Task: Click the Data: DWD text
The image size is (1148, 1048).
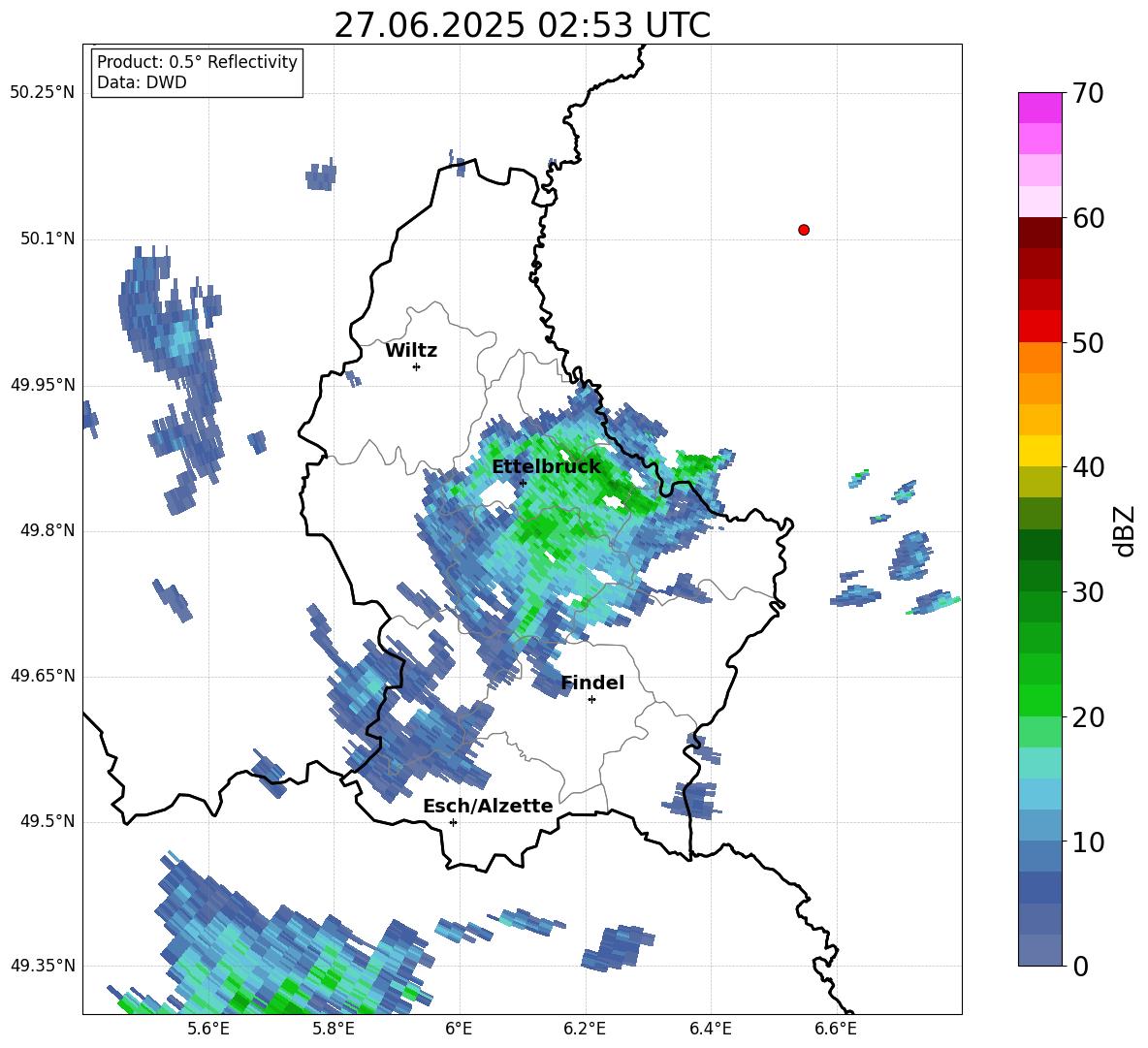Action: [x=142, y=82]
